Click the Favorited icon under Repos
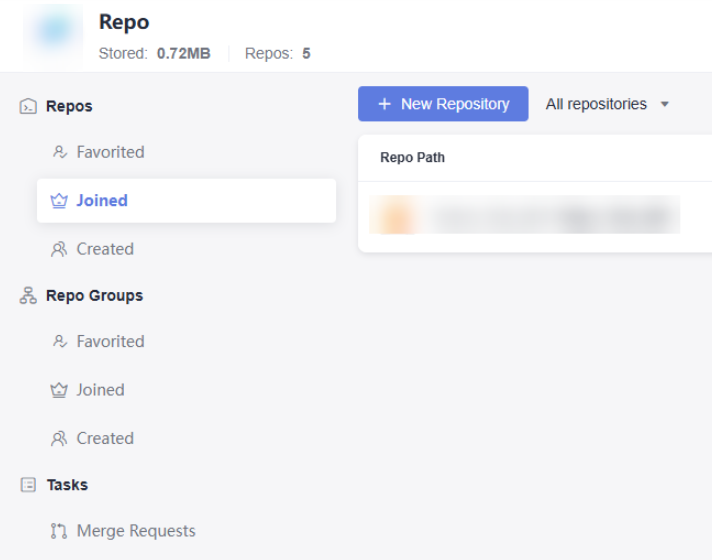The width and height of the screenshot is (712, 560). 59,152
